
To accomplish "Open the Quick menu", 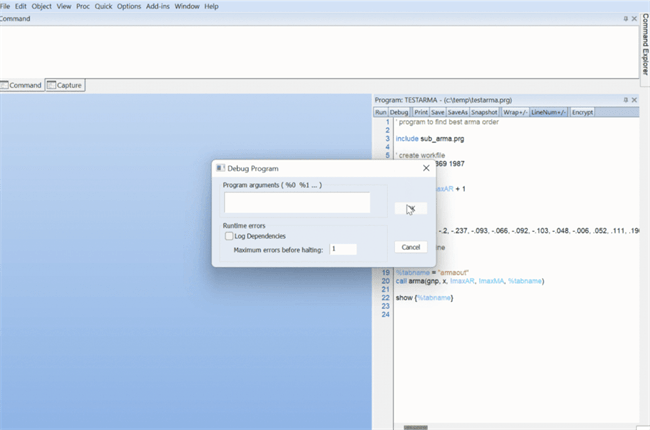I will [x=103, y=6].
